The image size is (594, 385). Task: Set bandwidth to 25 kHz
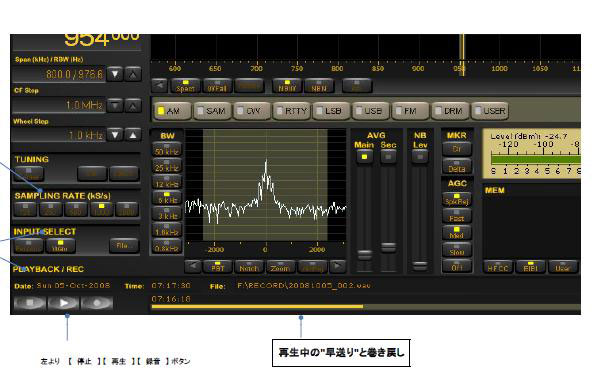pos(167,166)
